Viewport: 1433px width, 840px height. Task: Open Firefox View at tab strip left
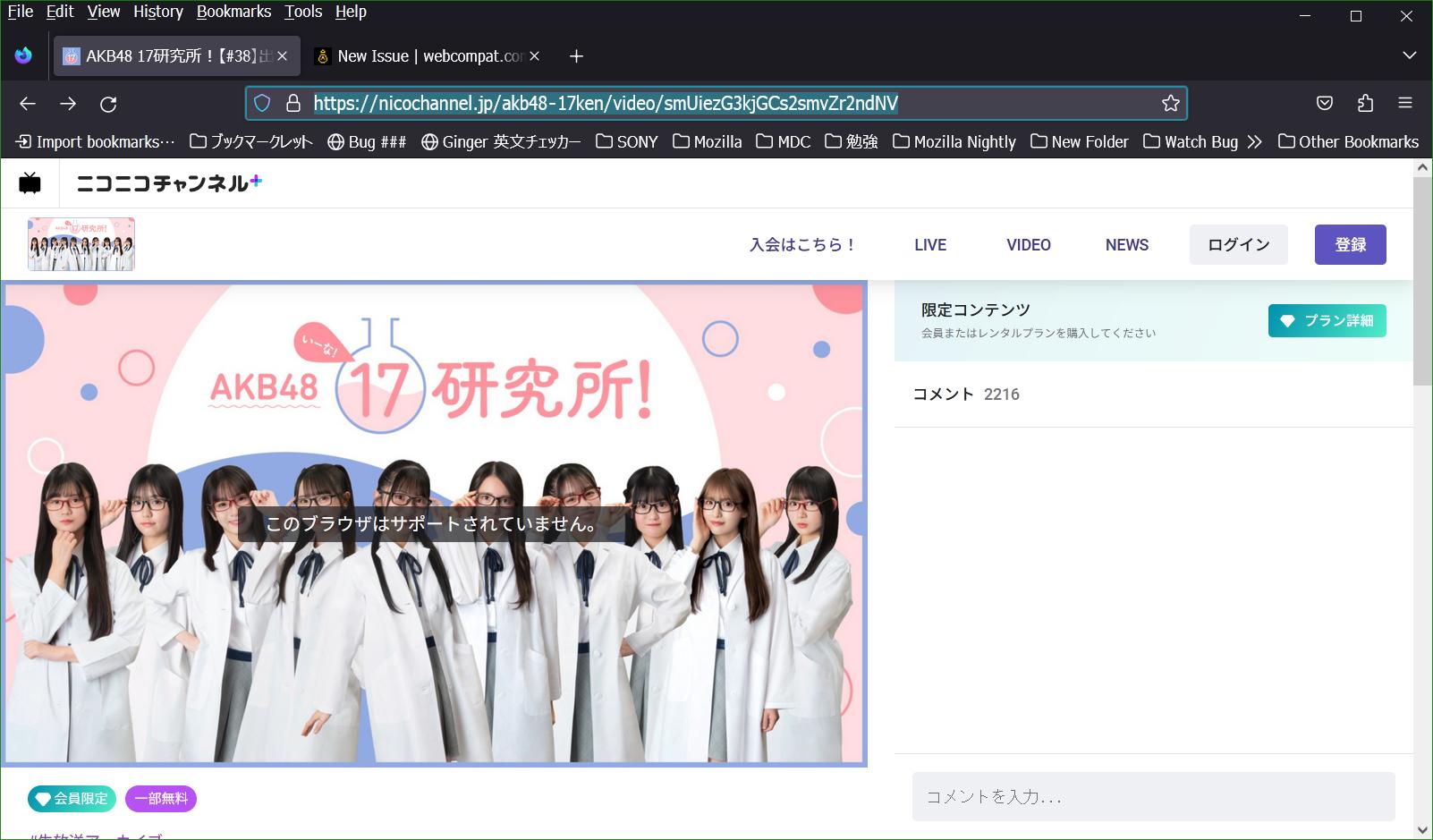click(23, 55)
